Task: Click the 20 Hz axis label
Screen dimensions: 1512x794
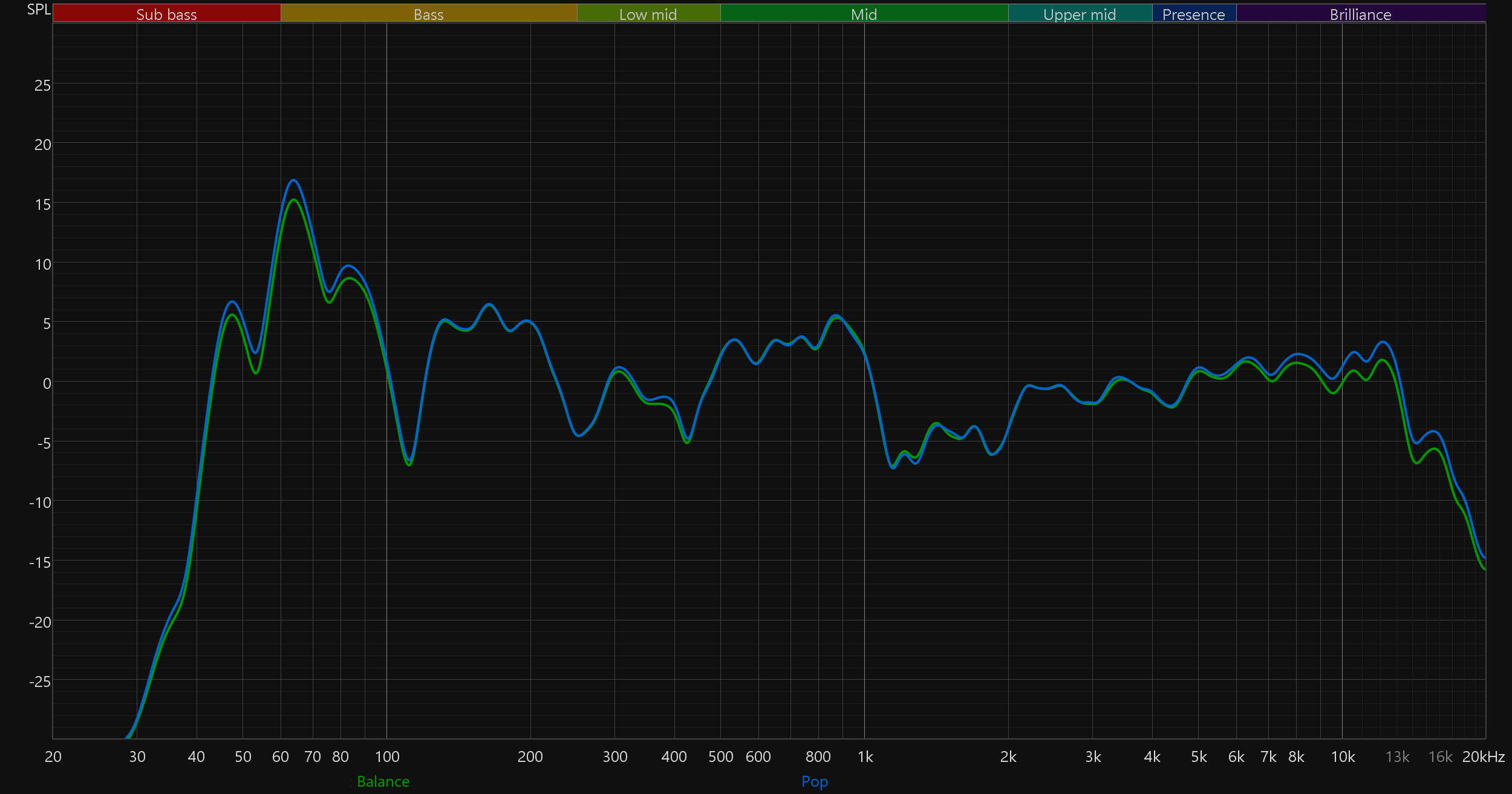Action: pos(53,757)
